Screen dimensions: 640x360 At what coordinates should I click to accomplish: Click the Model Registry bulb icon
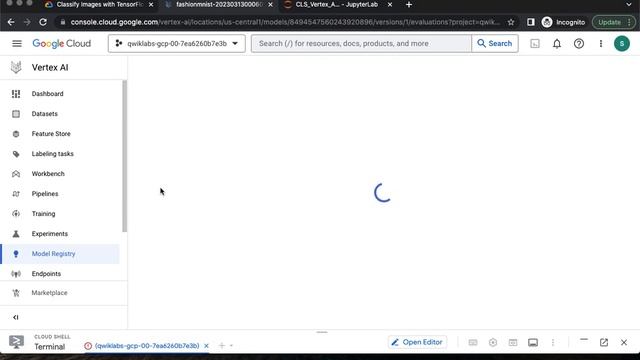[x=16, y=254]
